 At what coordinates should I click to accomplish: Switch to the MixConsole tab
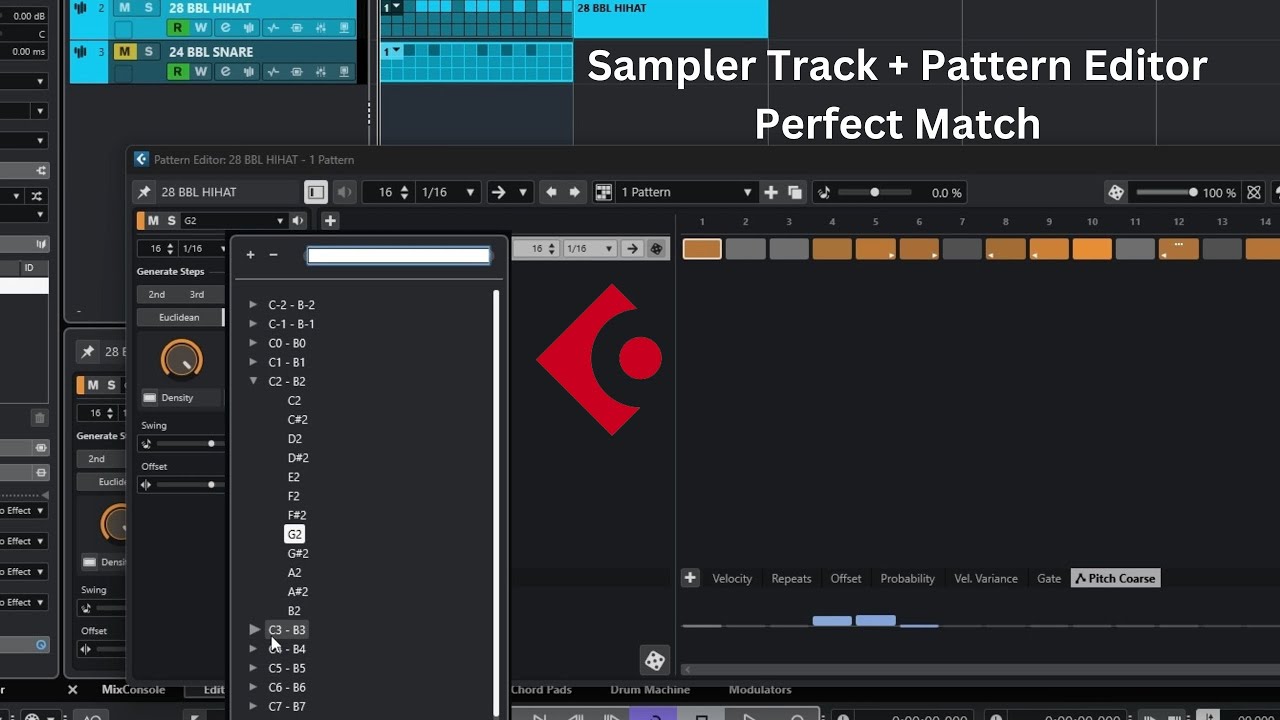(x=133, y=690)
